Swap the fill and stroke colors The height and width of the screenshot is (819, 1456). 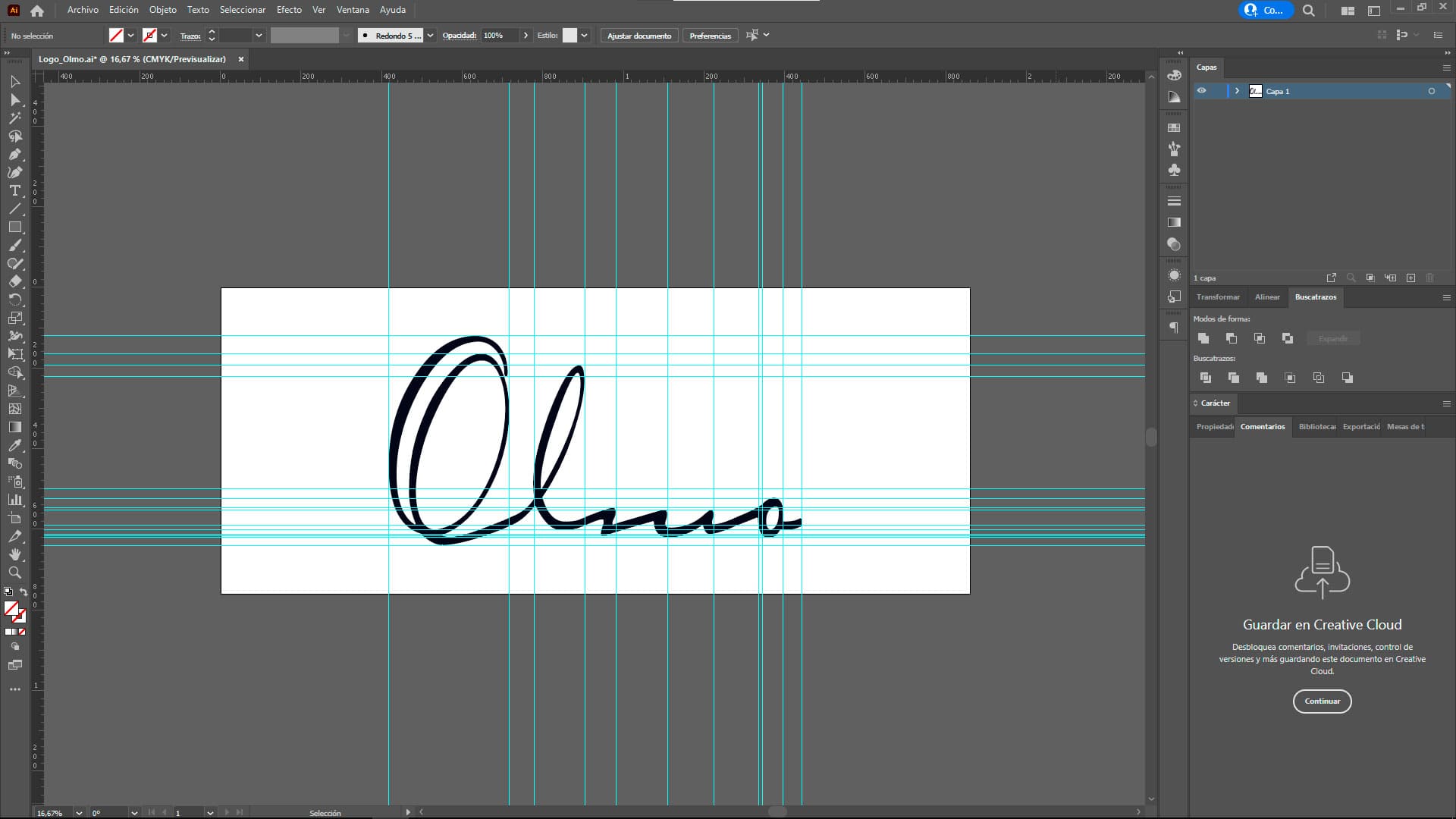click(24, 592)
